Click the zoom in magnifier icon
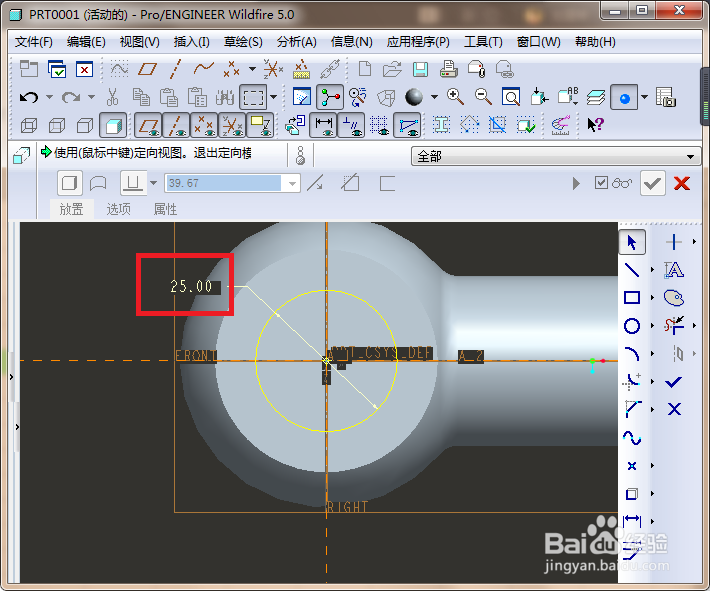This screenshot has width=710, height=591. point(455,97)
